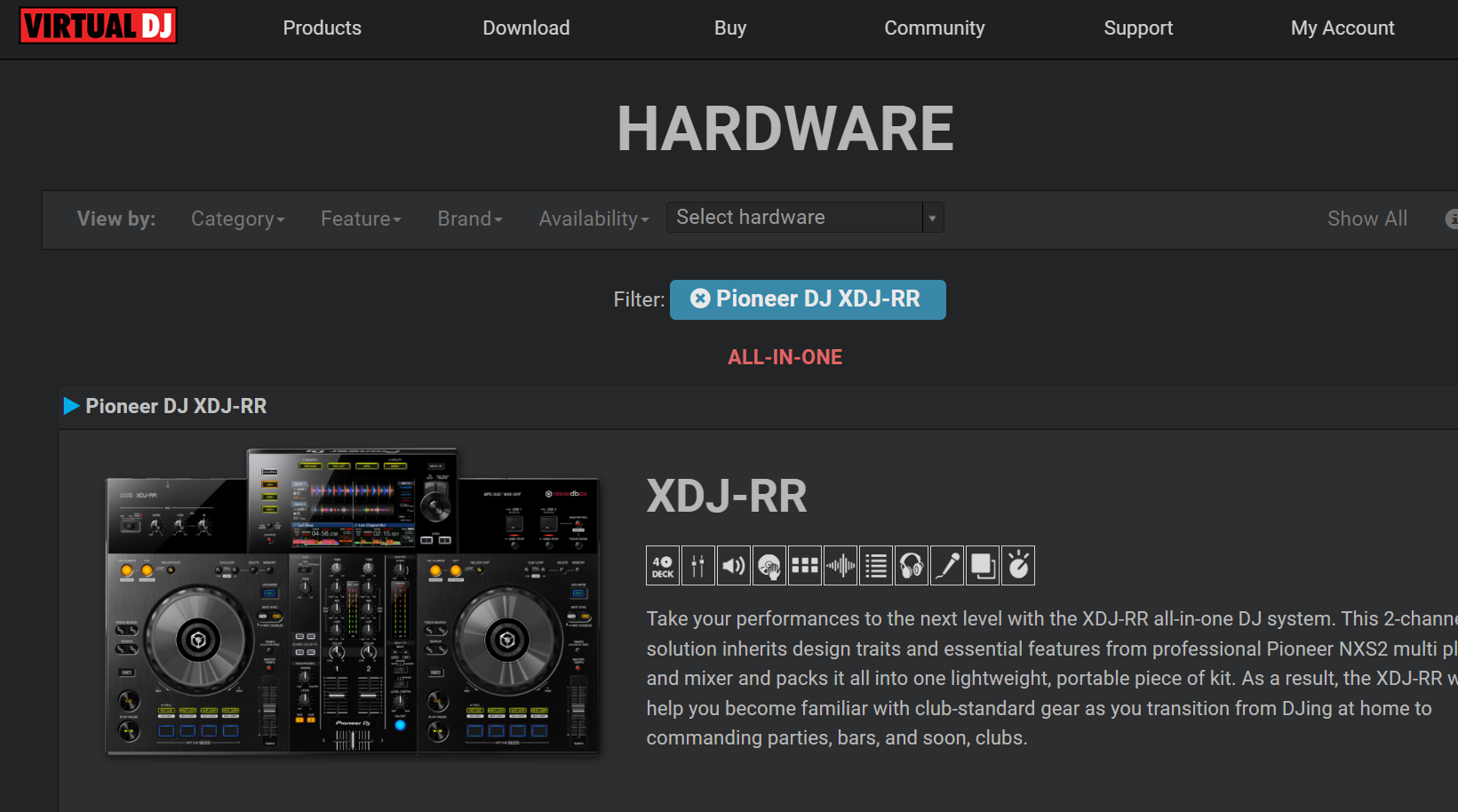Click the HARDWARE page heading
This screenshot has width=1458, height=812.
tap(785, 129)
